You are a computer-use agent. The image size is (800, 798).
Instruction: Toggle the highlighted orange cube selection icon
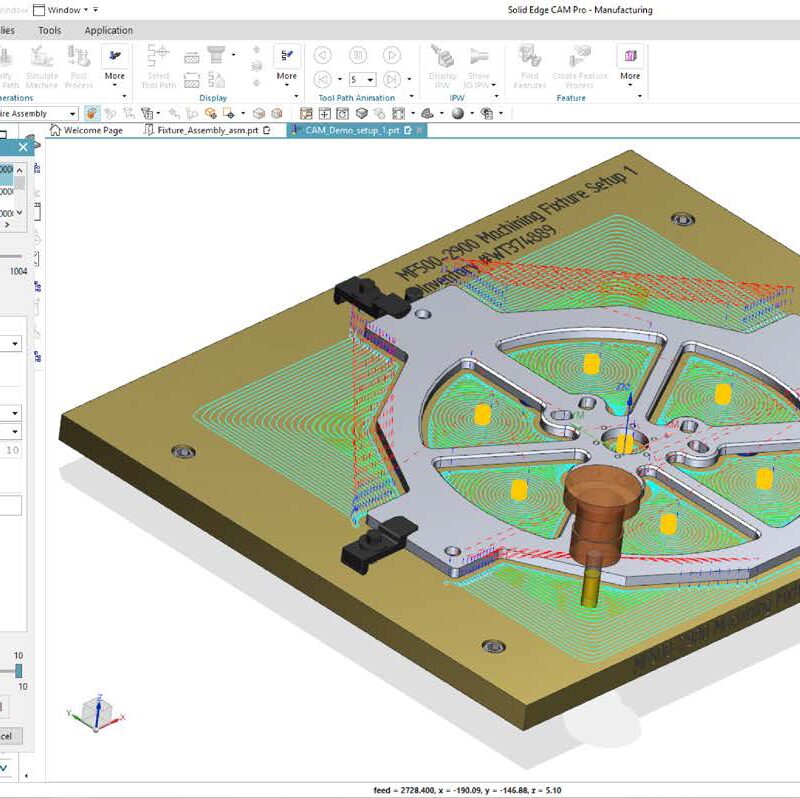pos(92,113)
